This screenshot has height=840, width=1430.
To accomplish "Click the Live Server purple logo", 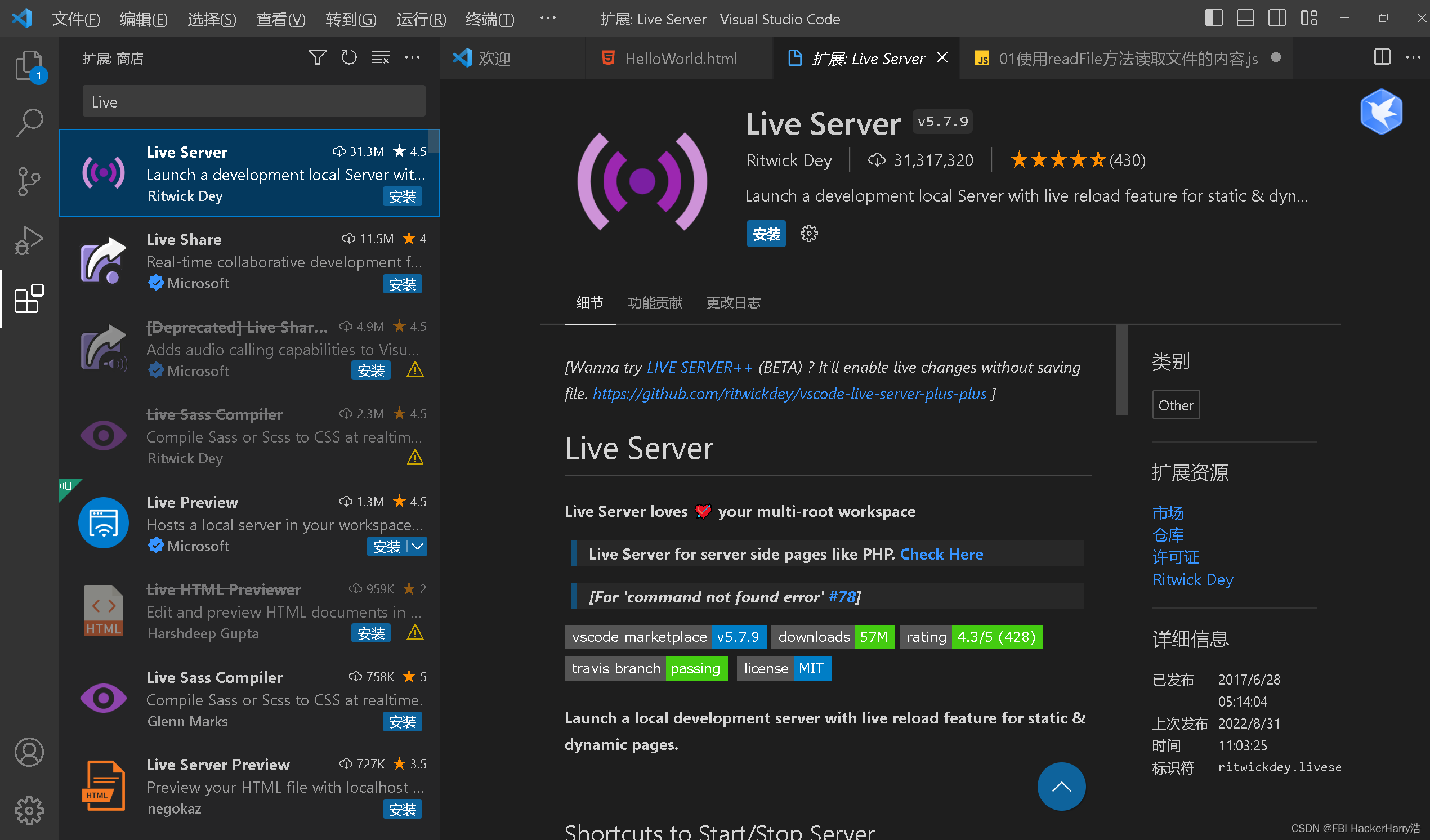I will click(x=642, y=182).
